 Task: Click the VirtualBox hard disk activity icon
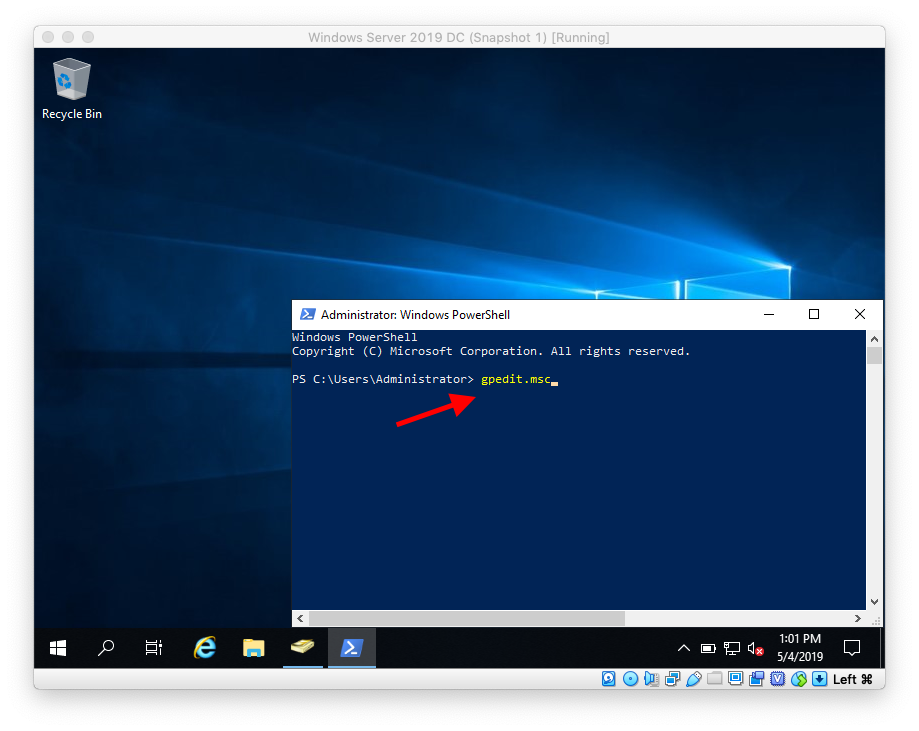[x=608, y=679]
